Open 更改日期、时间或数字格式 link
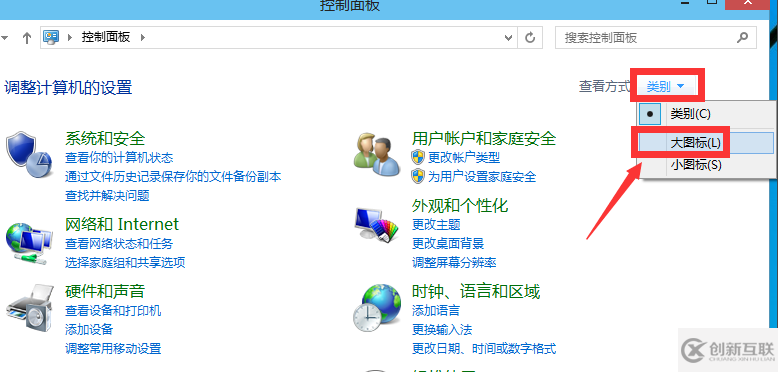Screen dimensions: 778x372 click(484, 348)
